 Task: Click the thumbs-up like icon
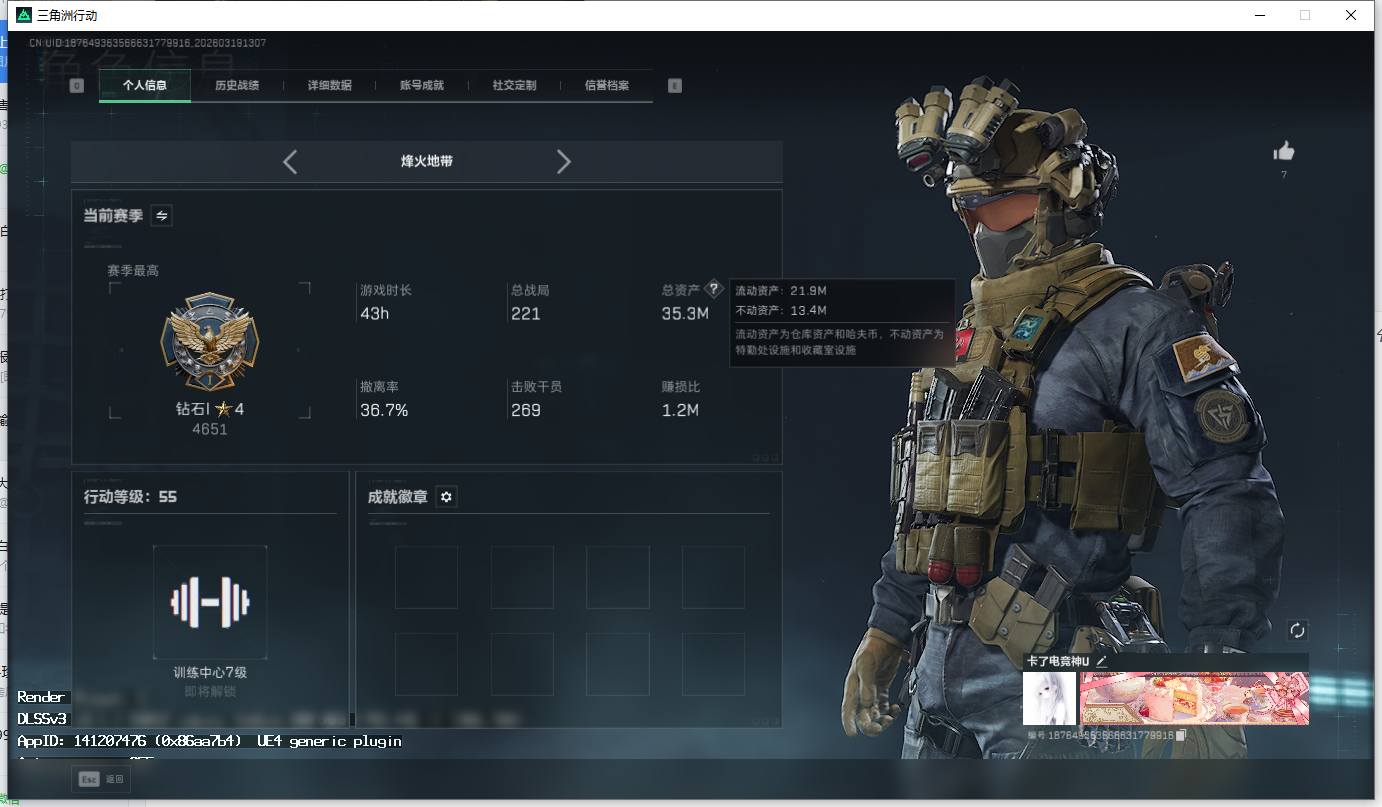pyautogui.click(x=1283, y=151)
